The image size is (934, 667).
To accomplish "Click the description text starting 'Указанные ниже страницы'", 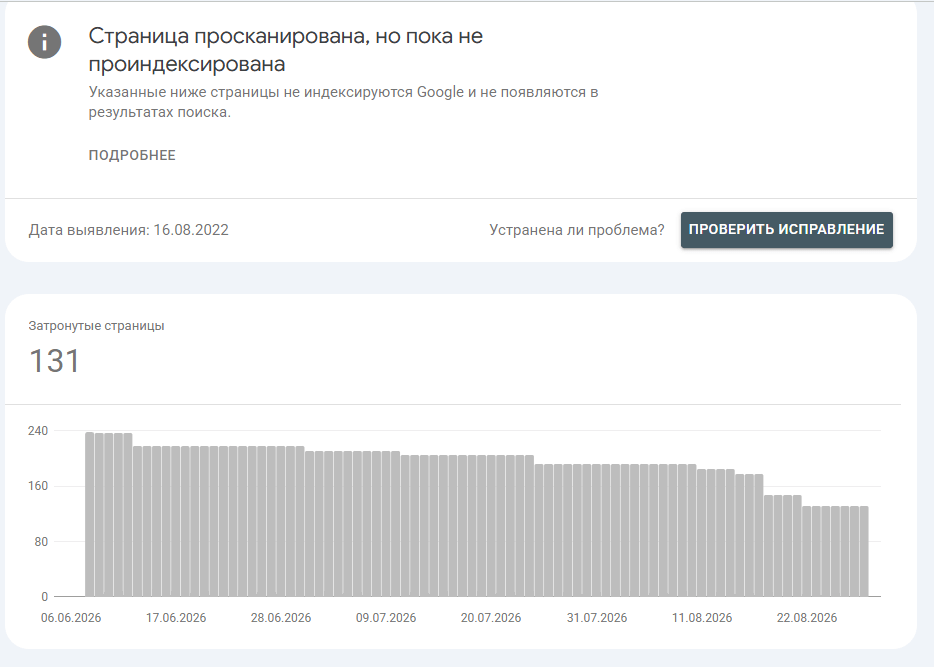I will click(x=343, y=102).
